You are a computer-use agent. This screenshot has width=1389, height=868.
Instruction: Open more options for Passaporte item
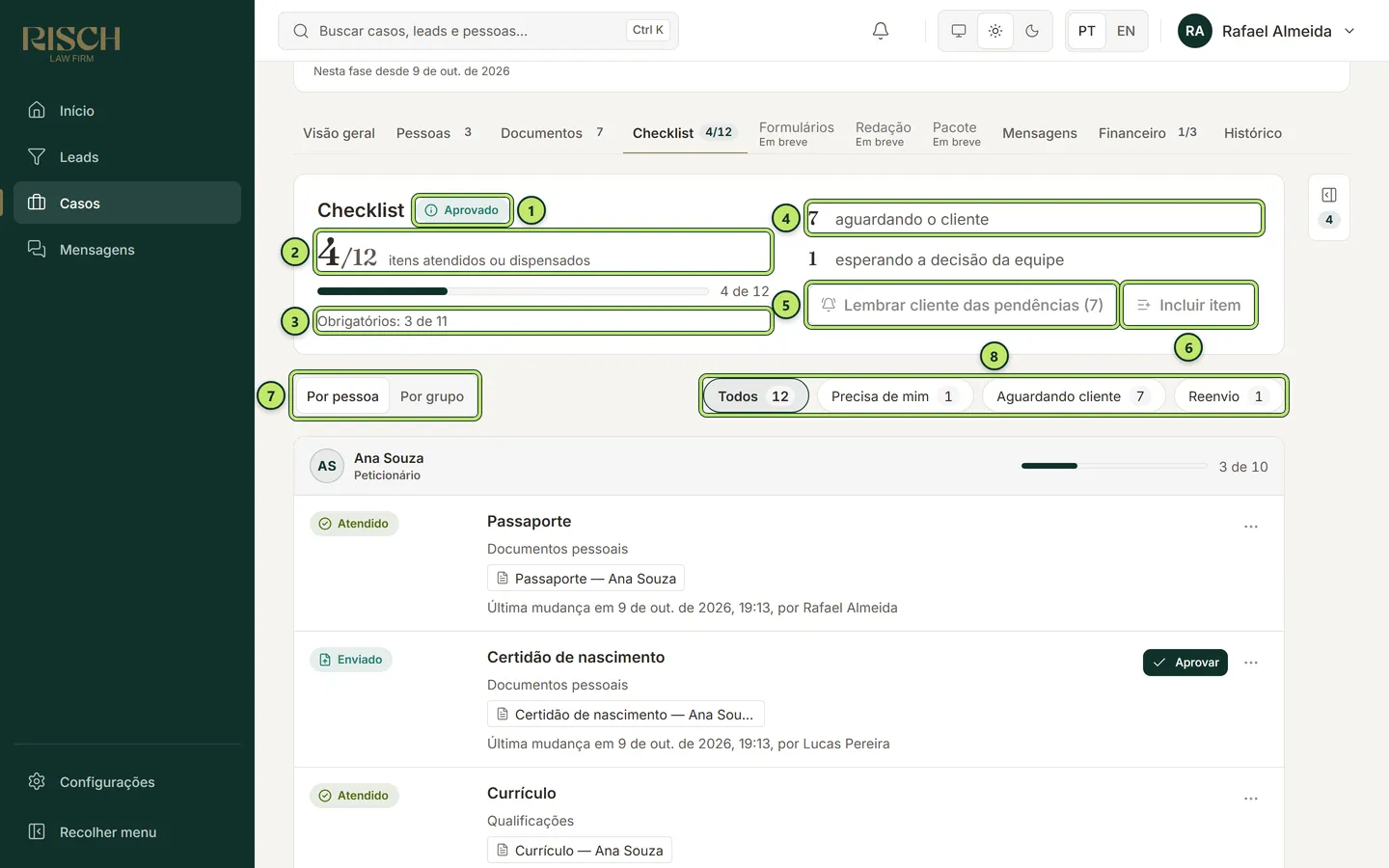click(x=1251, y=527)
